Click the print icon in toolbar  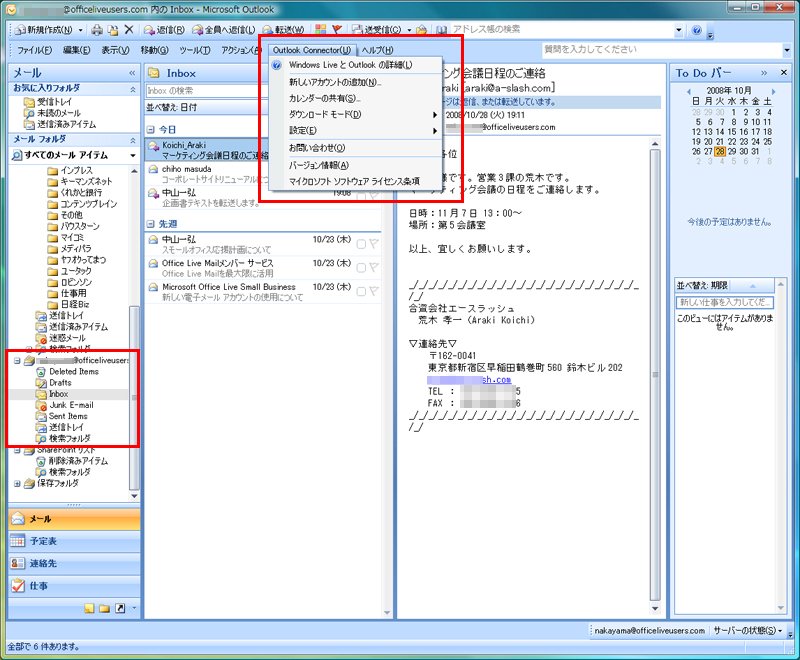pos(96,30)
